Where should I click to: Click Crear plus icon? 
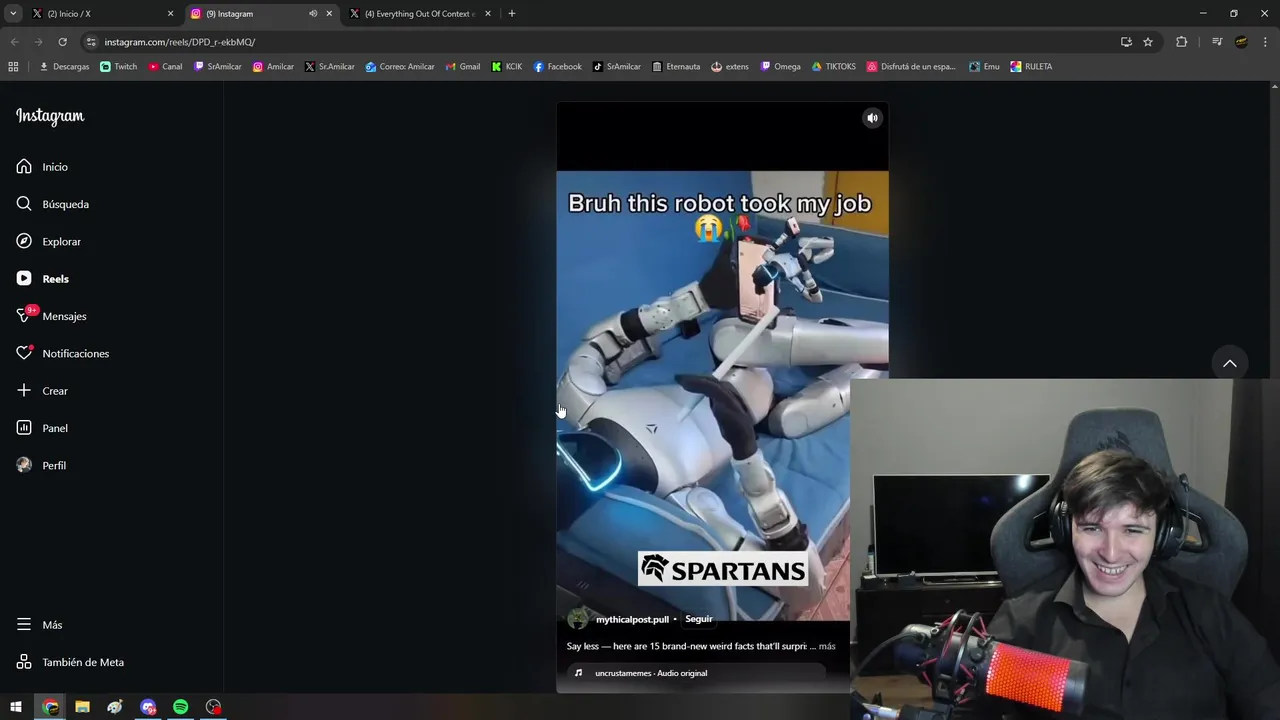42,391
